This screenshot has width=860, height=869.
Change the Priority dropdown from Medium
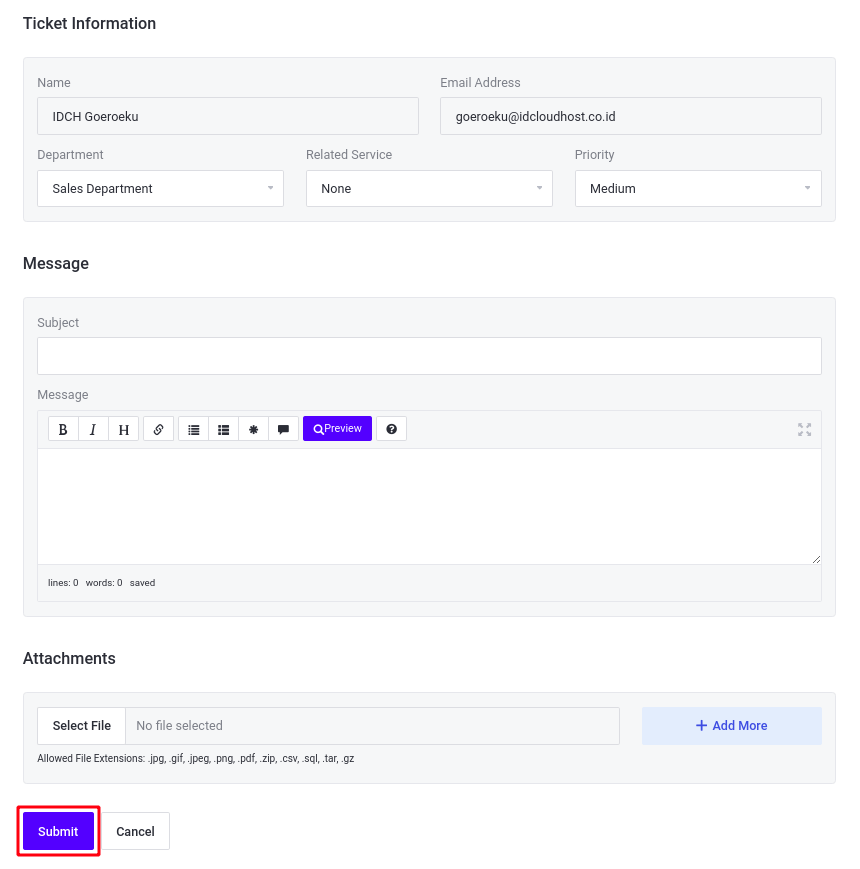698,188
